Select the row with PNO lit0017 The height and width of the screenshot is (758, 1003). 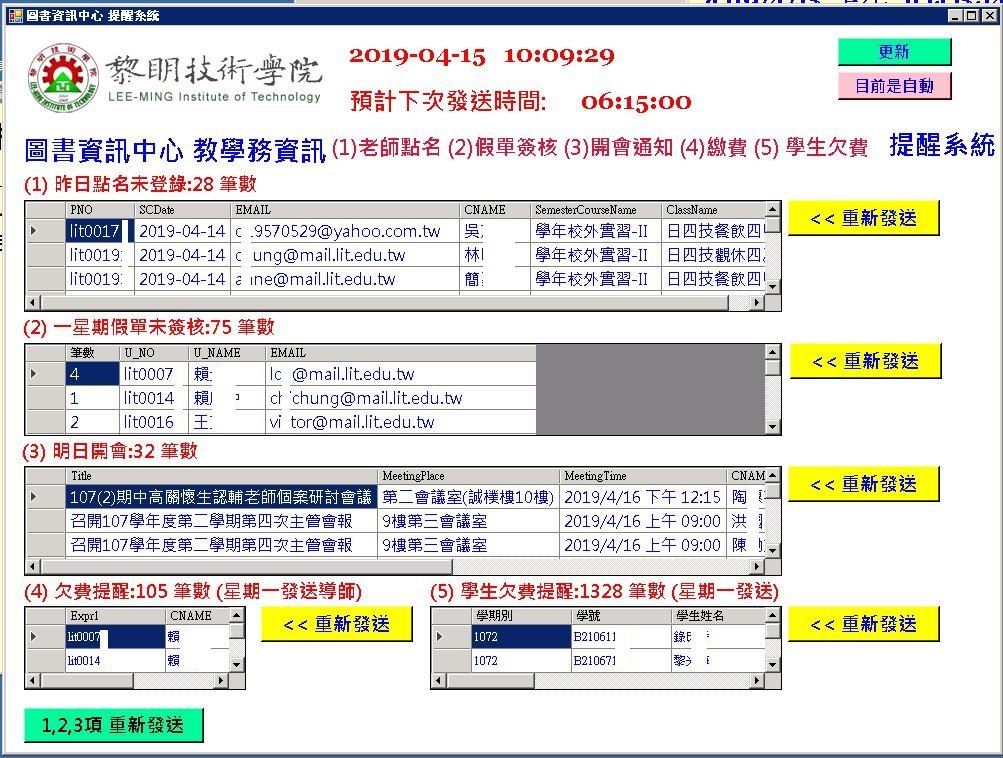95,232
